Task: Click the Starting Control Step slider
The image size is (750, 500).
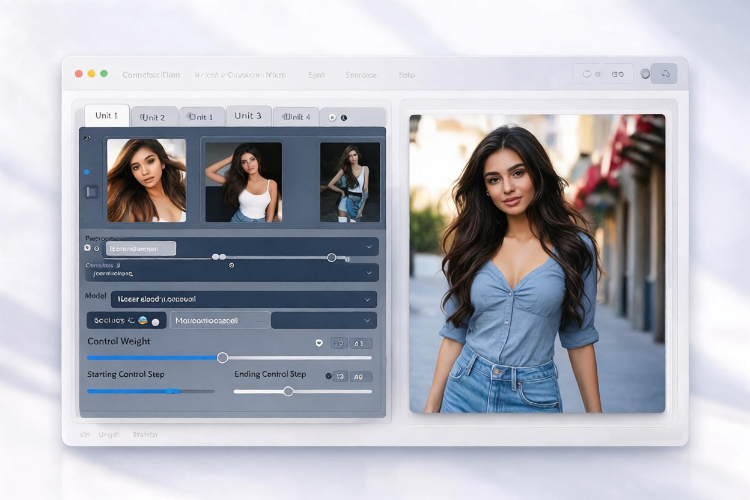Action: click(x=151, y=391)
